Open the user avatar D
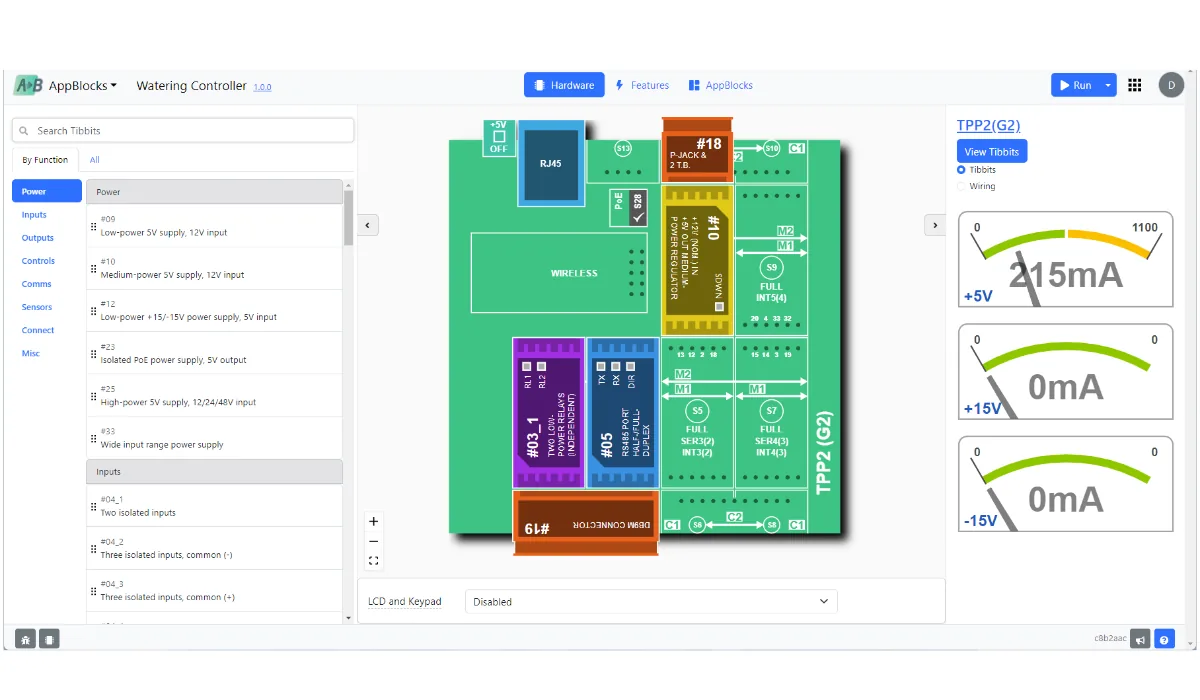Image resolution: width=1200 pixels, height=700 pixels. [x=1171, y=85]
